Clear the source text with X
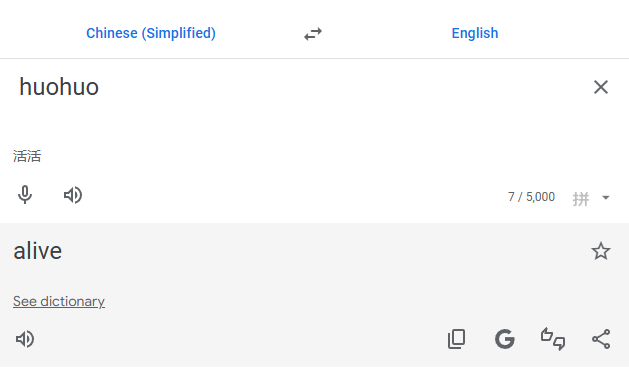 pyautogui.click(x=601, y=87)
